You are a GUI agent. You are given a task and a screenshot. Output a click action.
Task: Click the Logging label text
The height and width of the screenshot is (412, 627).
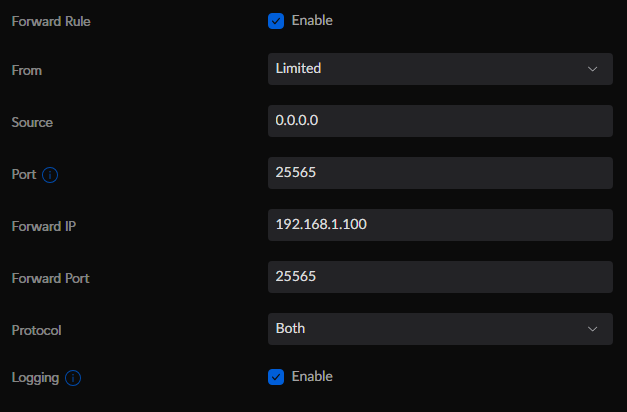[x=35, y=378]
